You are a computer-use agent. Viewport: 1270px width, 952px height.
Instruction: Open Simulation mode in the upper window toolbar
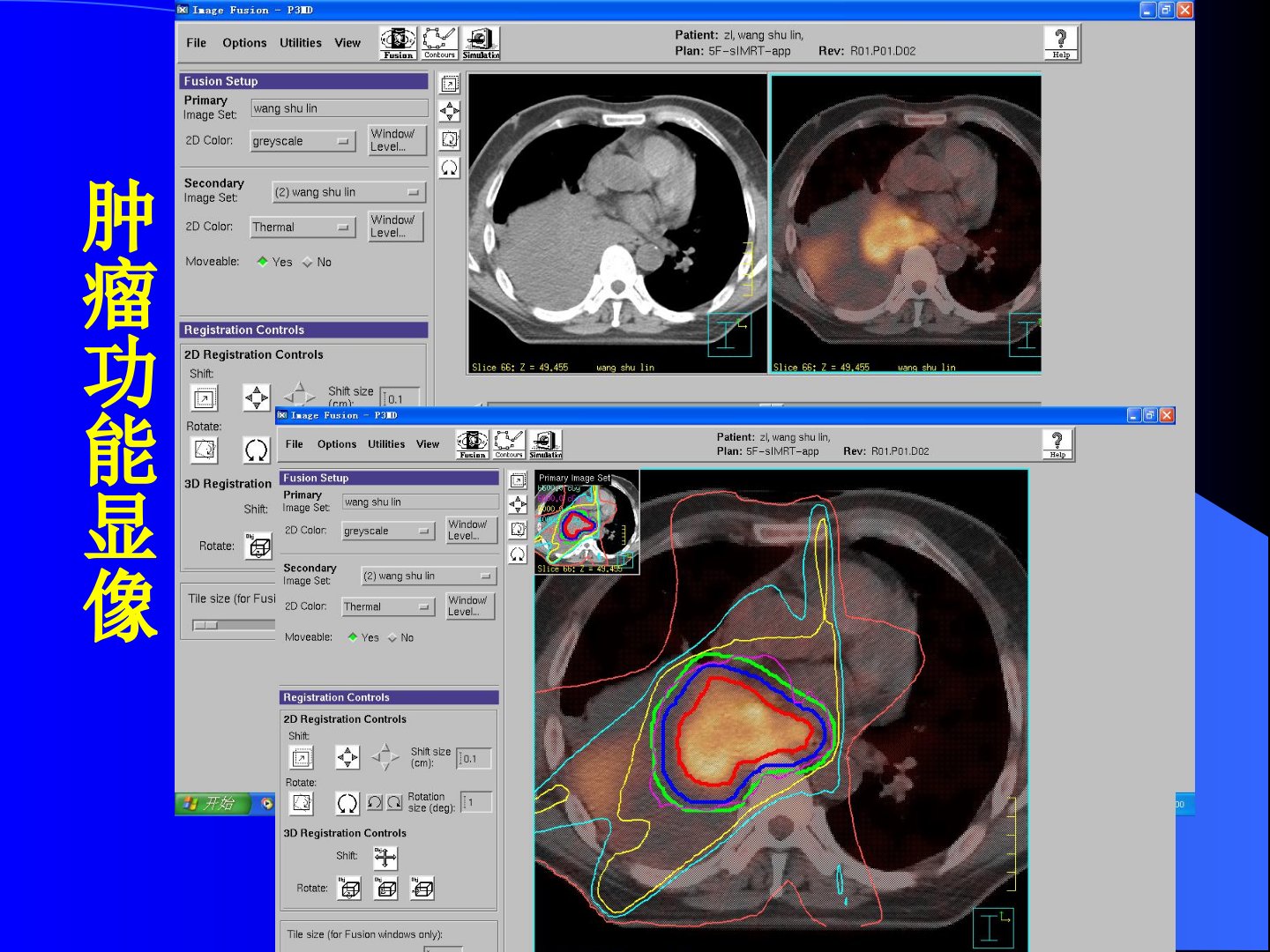[481, 42]
